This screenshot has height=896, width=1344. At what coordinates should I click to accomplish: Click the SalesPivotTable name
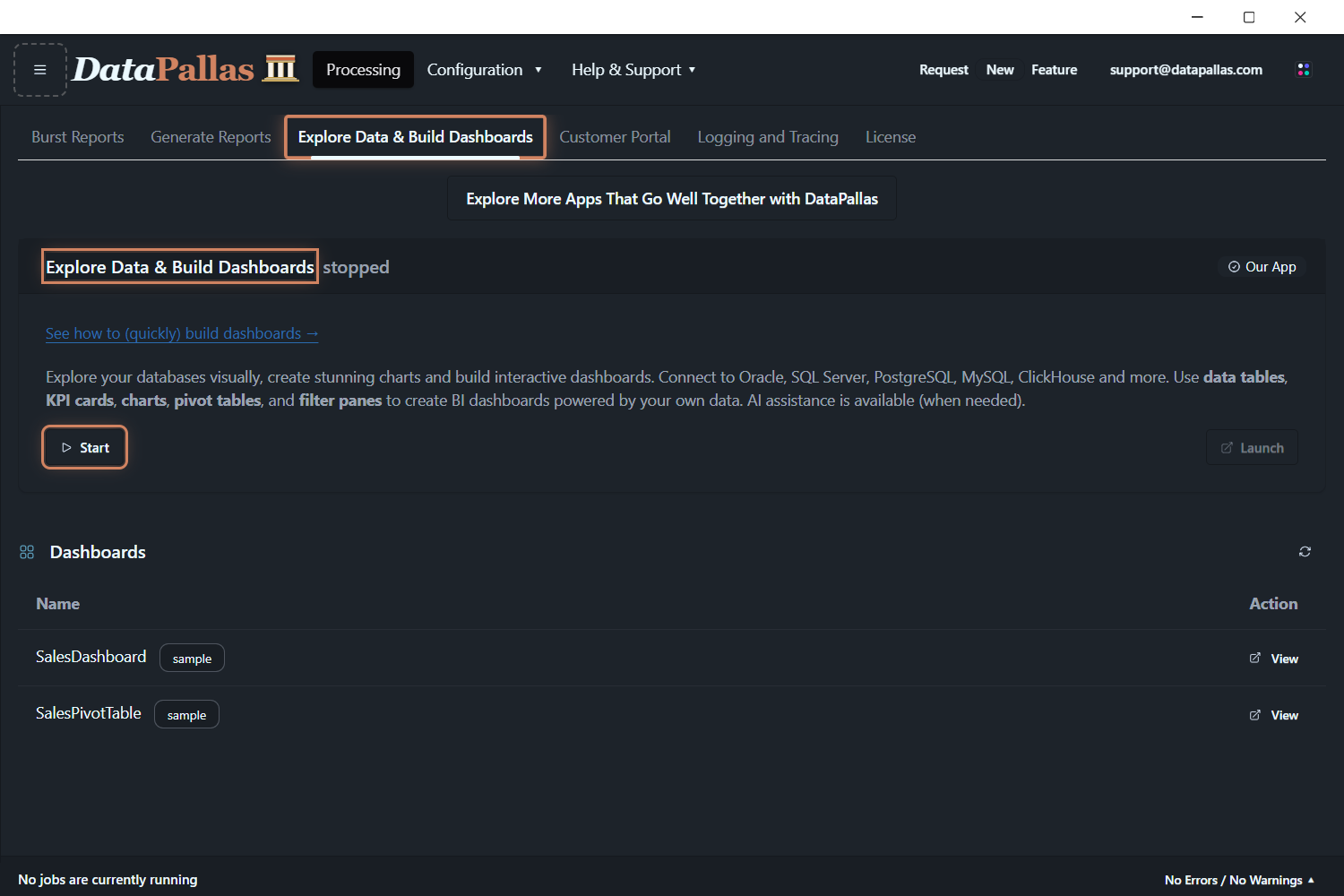[89, 713]
